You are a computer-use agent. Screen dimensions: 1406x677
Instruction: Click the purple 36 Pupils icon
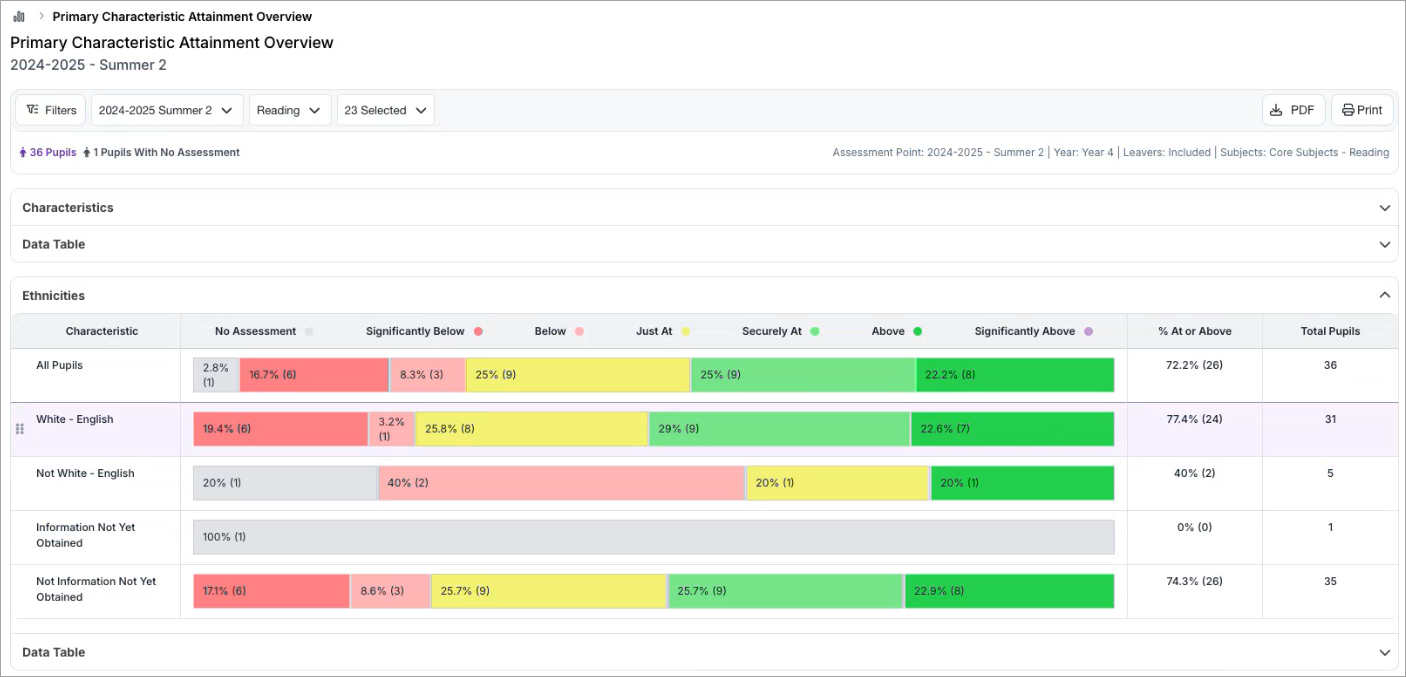(x=23, y=153)
